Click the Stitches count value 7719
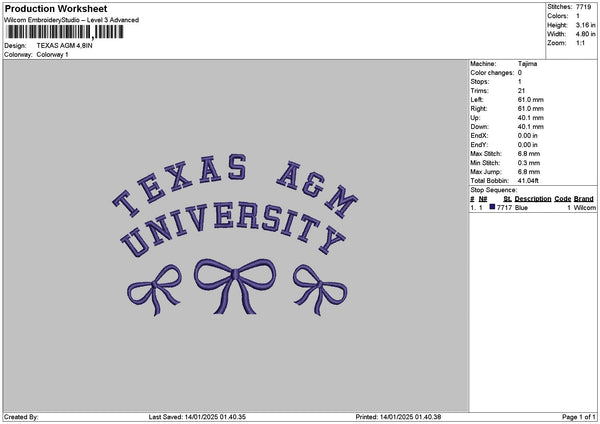This screenshot has height=424, width=600. click(x=584, y=7)
